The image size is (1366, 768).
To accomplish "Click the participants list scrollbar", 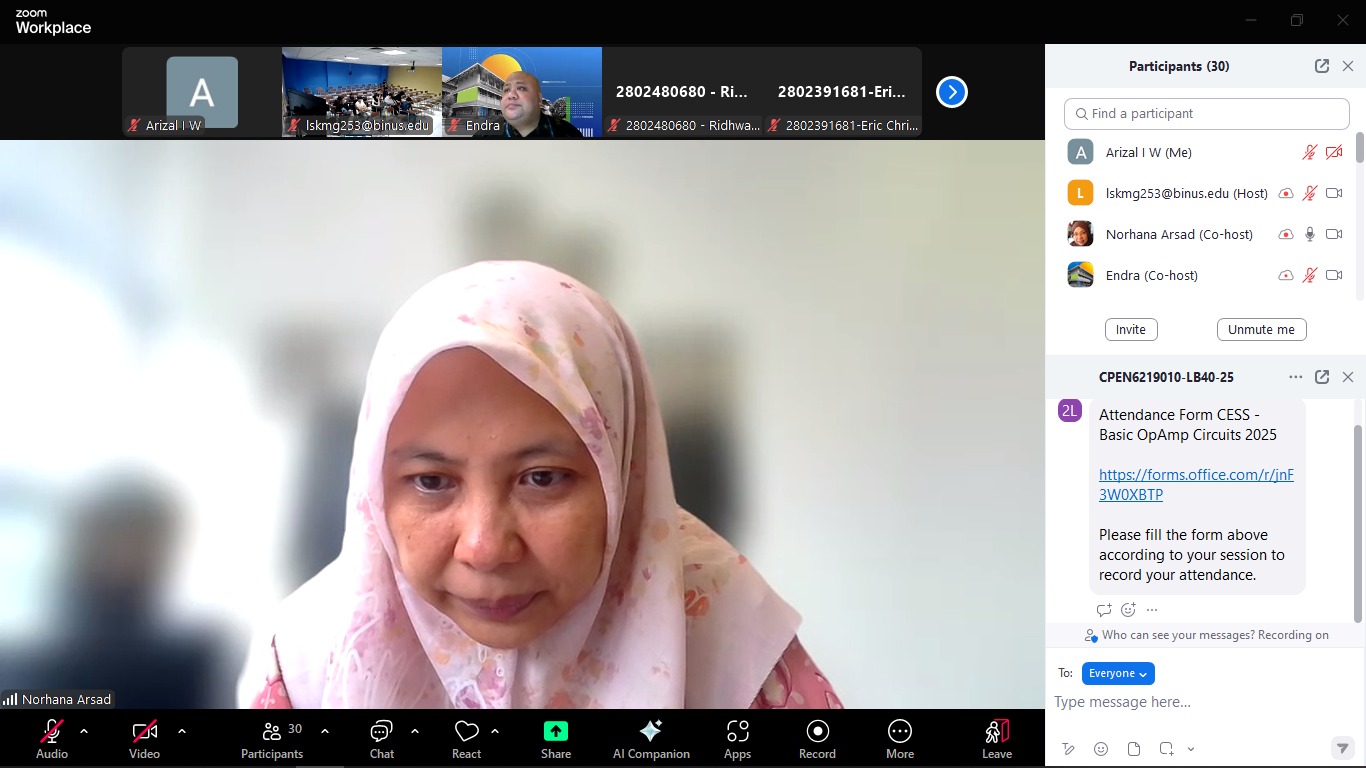I will (x=1360, y=147).
